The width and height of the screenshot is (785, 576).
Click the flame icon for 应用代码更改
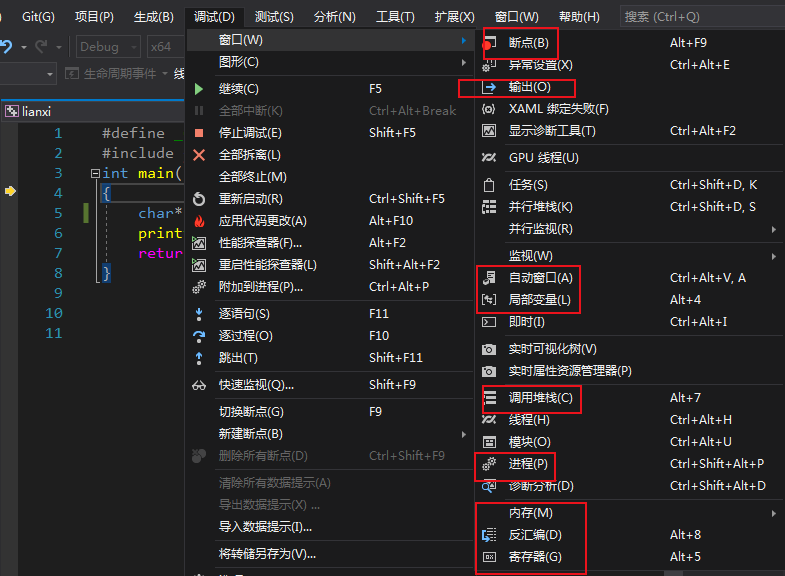coord(199,221)
